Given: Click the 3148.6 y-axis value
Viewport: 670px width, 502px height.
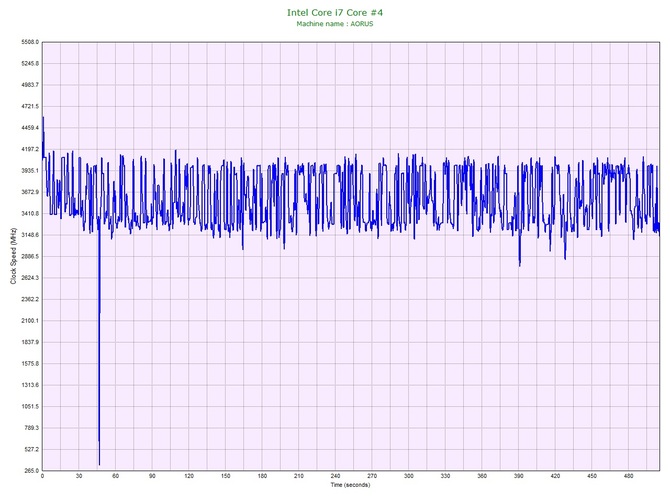Looking at the screenshot, I should point(30,235).
